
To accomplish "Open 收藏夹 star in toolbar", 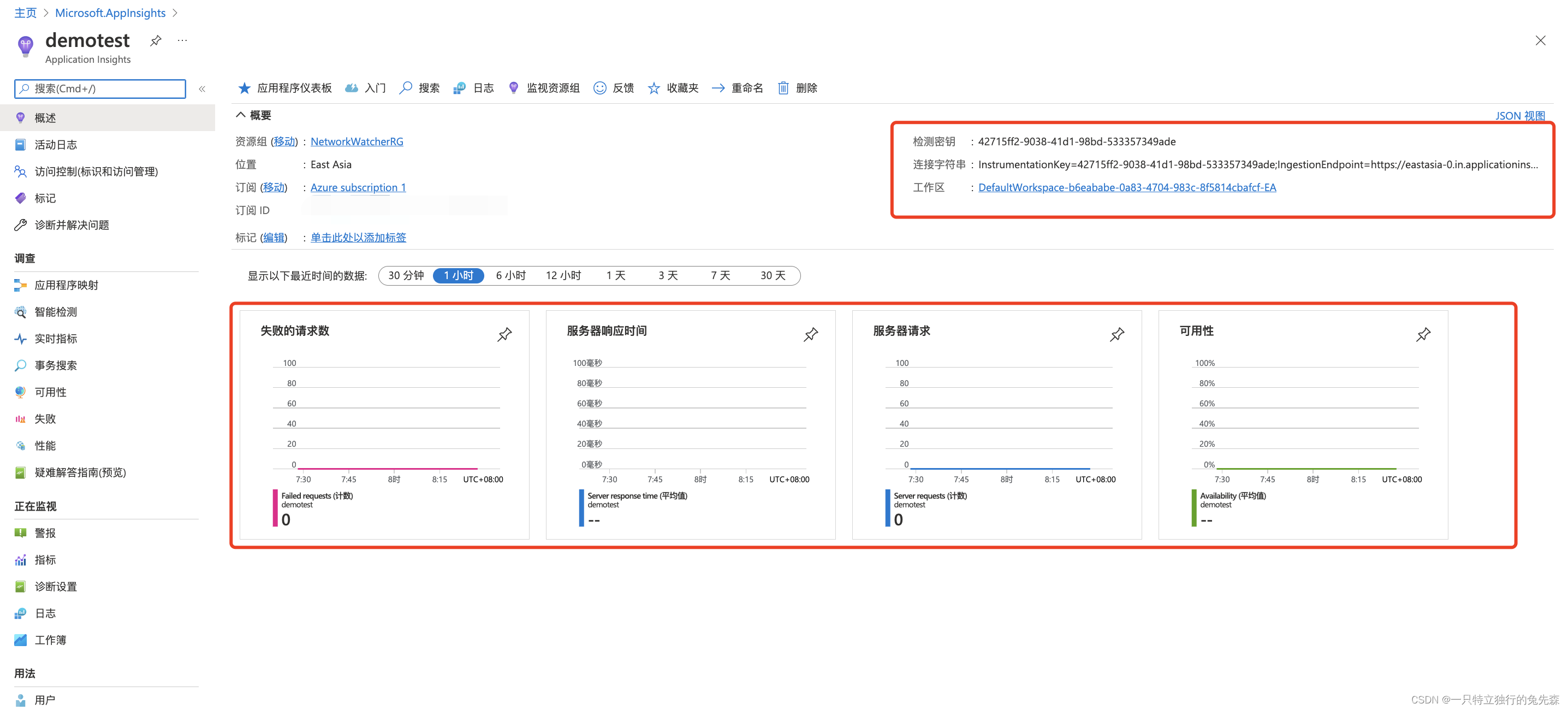I will tap(654, 88).
